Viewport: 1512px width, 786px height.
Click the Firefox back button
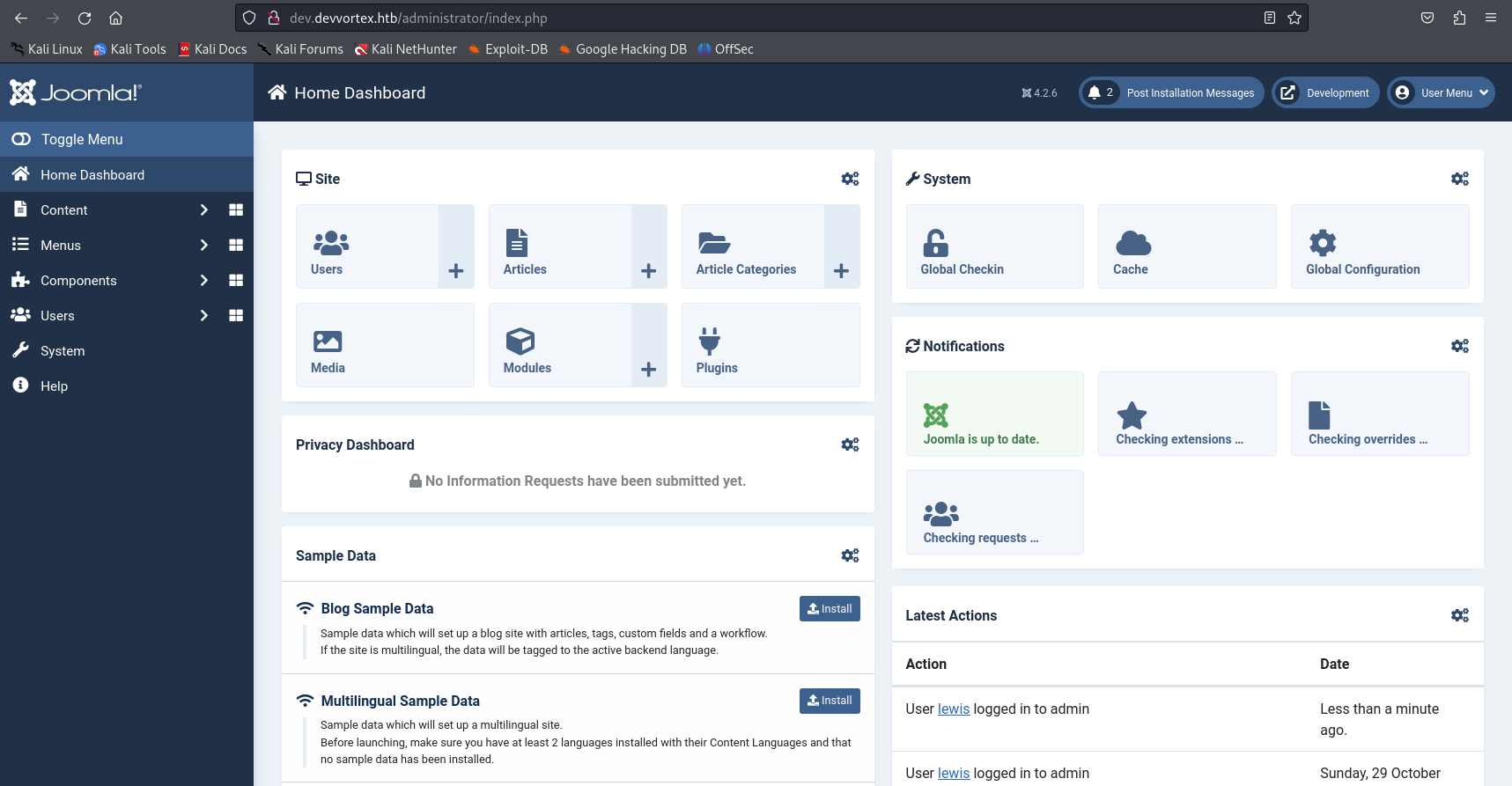(21, 18)
